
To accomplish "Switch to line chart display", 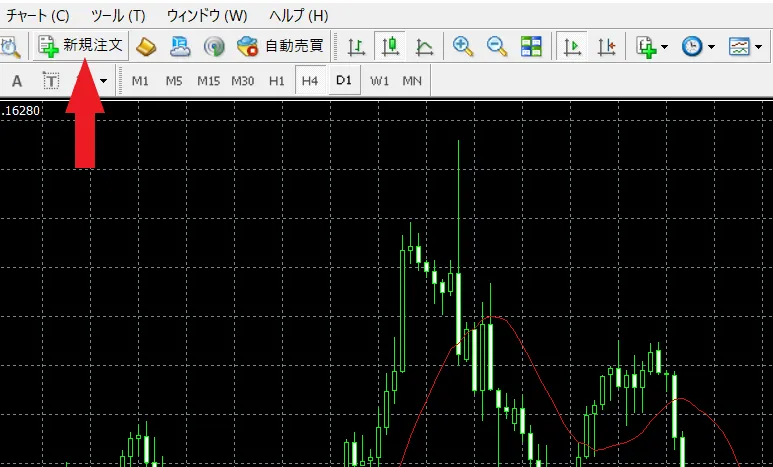I will click(x=424, y=46).
